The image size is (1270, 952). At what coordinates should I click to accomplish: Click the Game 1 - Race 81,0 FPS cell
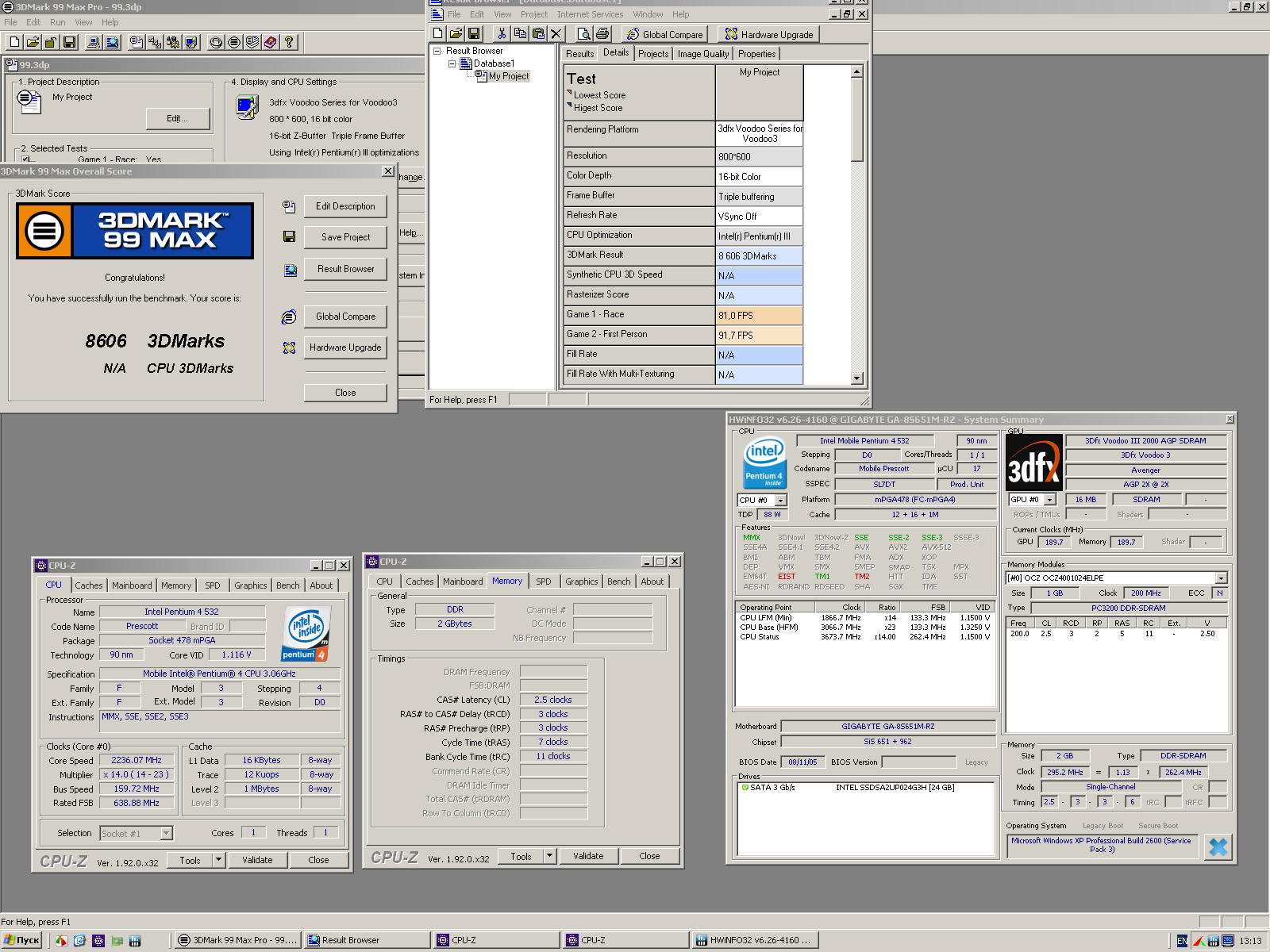759,315
